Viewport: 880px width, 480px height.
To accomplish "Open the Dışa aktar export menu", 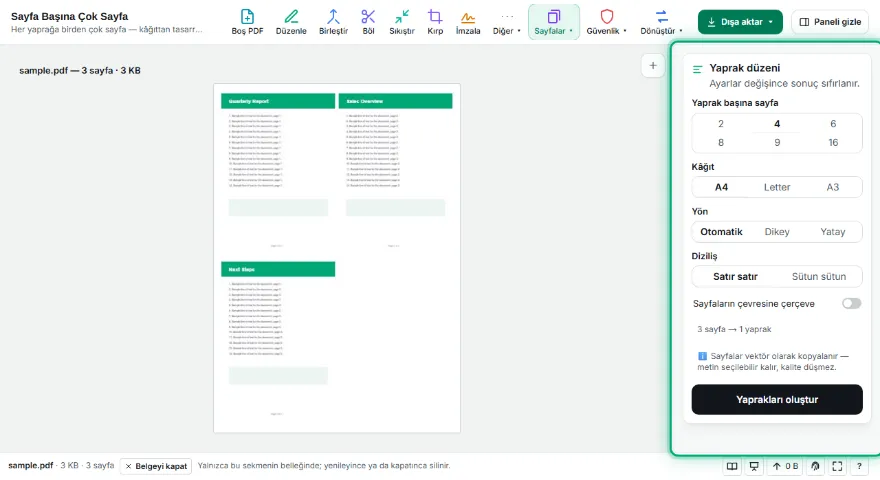I will coord(740,22).
